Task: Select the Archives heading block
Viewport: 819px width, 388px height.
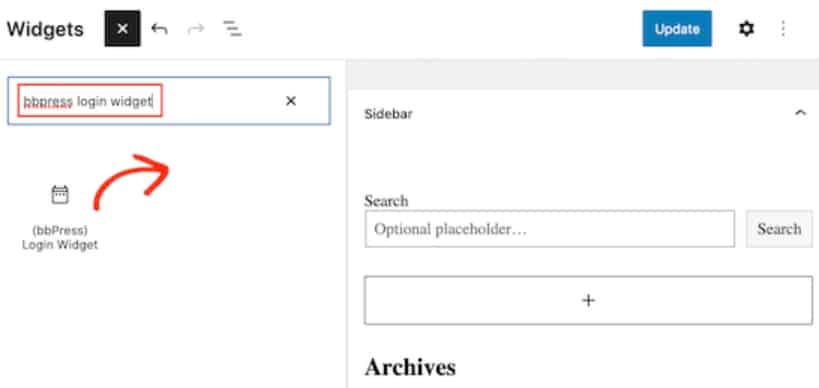Action: [410, 367]
